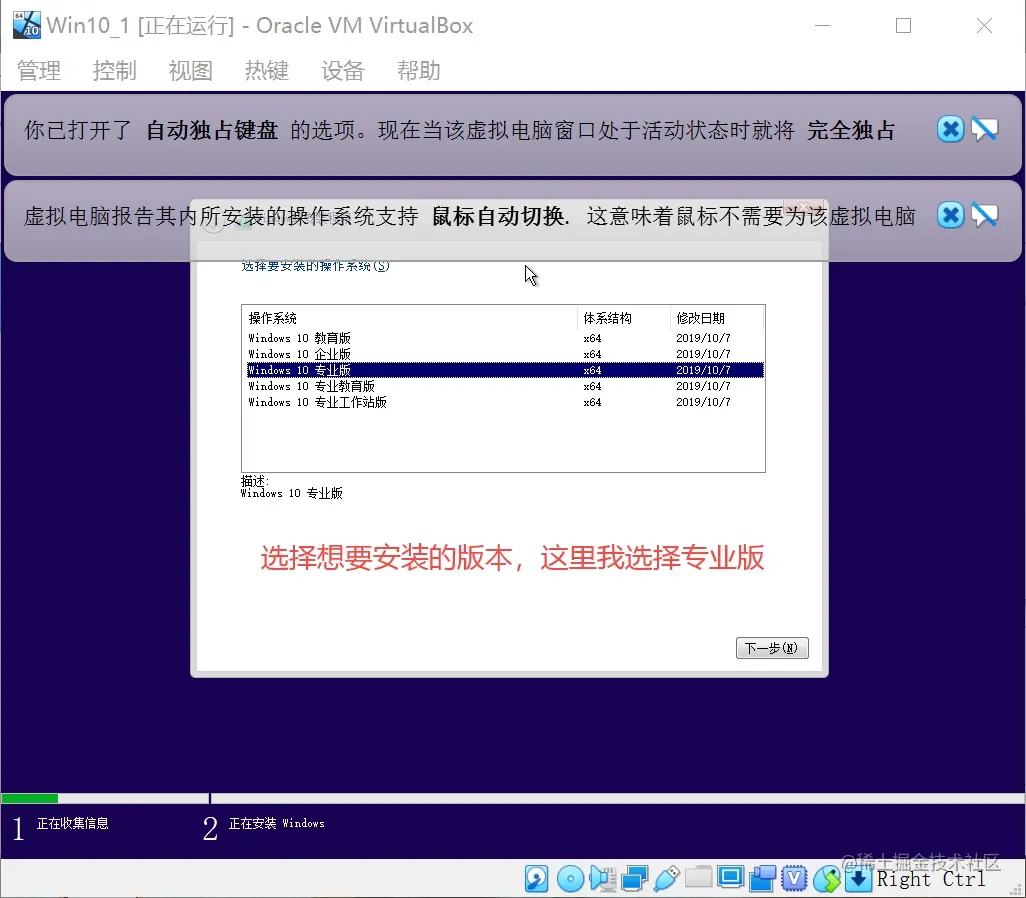Click the don't-show-again icon on mouse notification
Image resolution: width=1026 pixels, height=898 pixels.
click(x=984, y=215)
